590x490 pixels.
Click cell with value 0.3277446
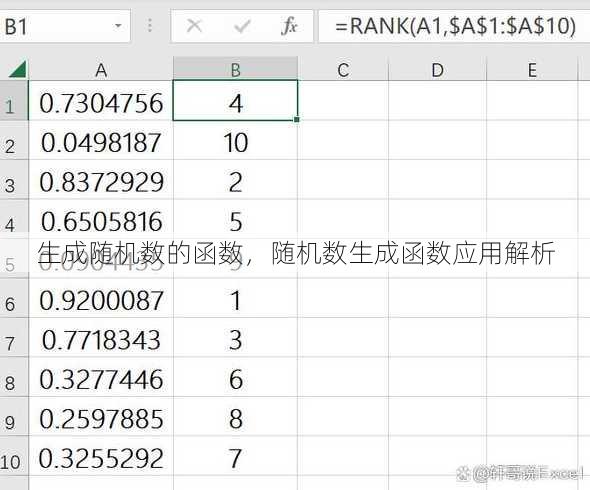pyautogui.click(x=101, y=377)
